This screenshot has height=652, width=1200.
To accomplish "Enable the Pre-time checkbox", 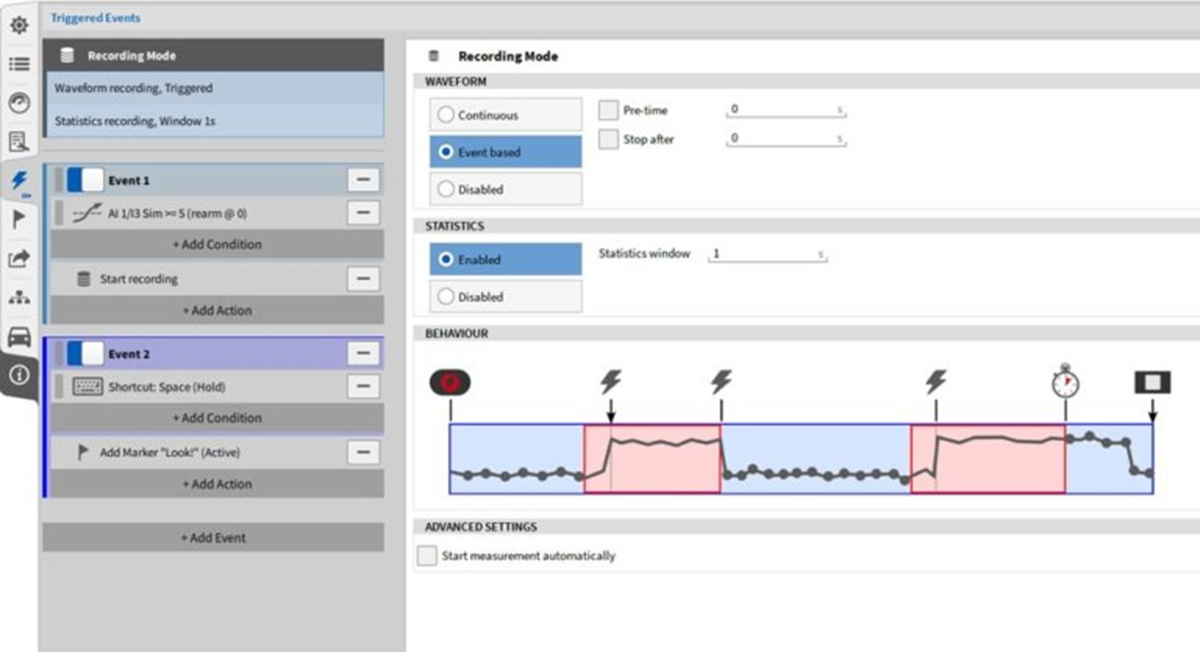I will [608, 110].
